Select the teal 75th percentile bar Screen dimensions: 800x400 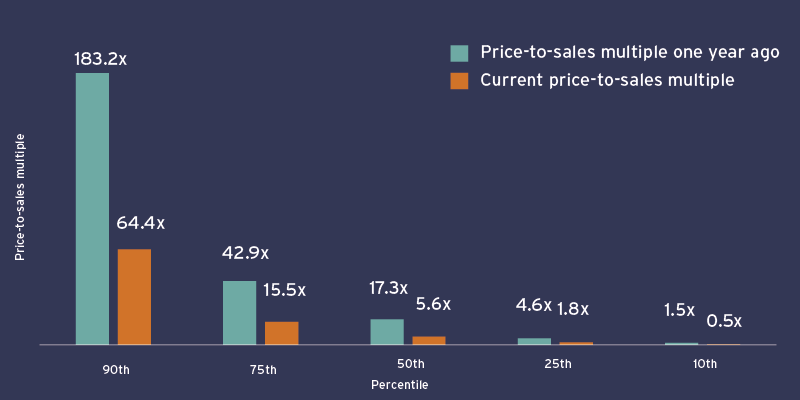point(239,312)
